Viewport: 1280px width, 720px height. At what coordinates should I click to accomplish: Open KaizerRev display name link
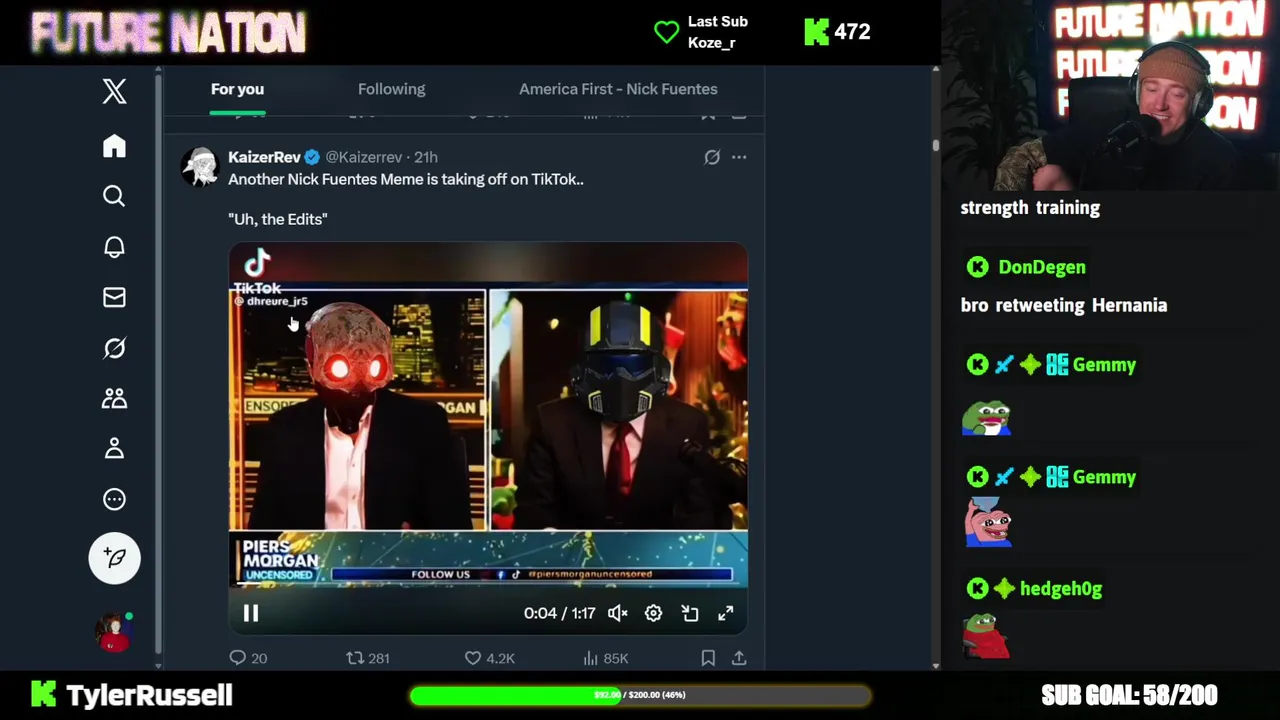point(264,157)
